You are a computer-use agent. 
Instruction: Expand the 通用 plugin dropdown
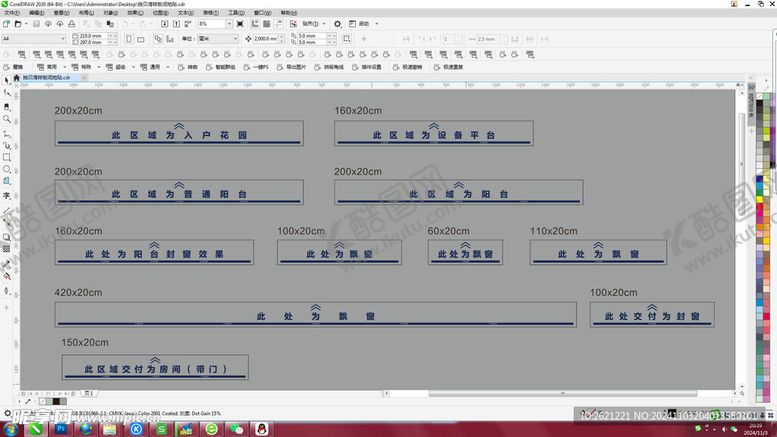pyautogui.click(x=168, y=67)
